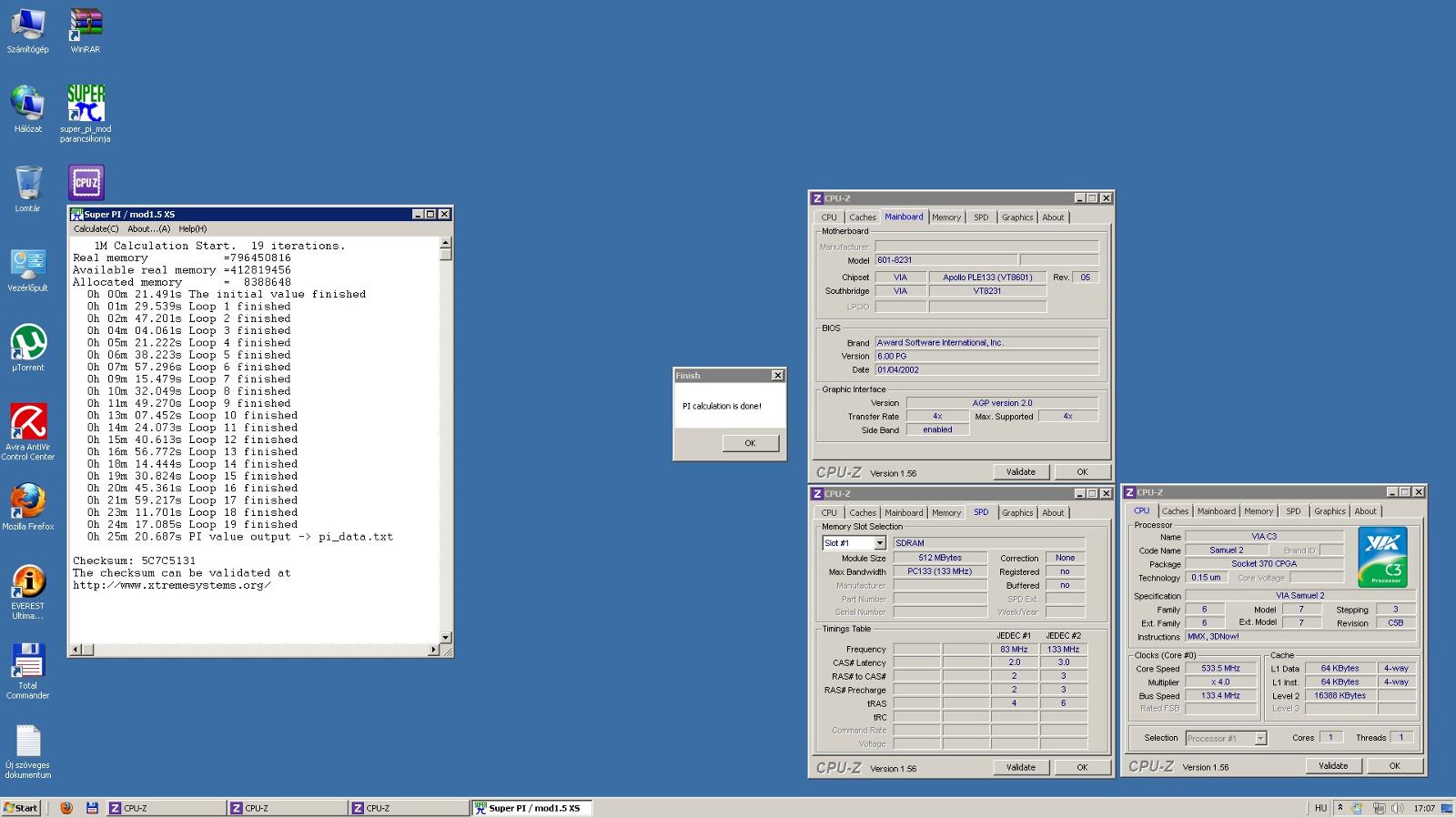This screenshot has width=1456, height=818.
Task: Select the EVEREST Ultimate desktop icon
Action: coord(27,591)
